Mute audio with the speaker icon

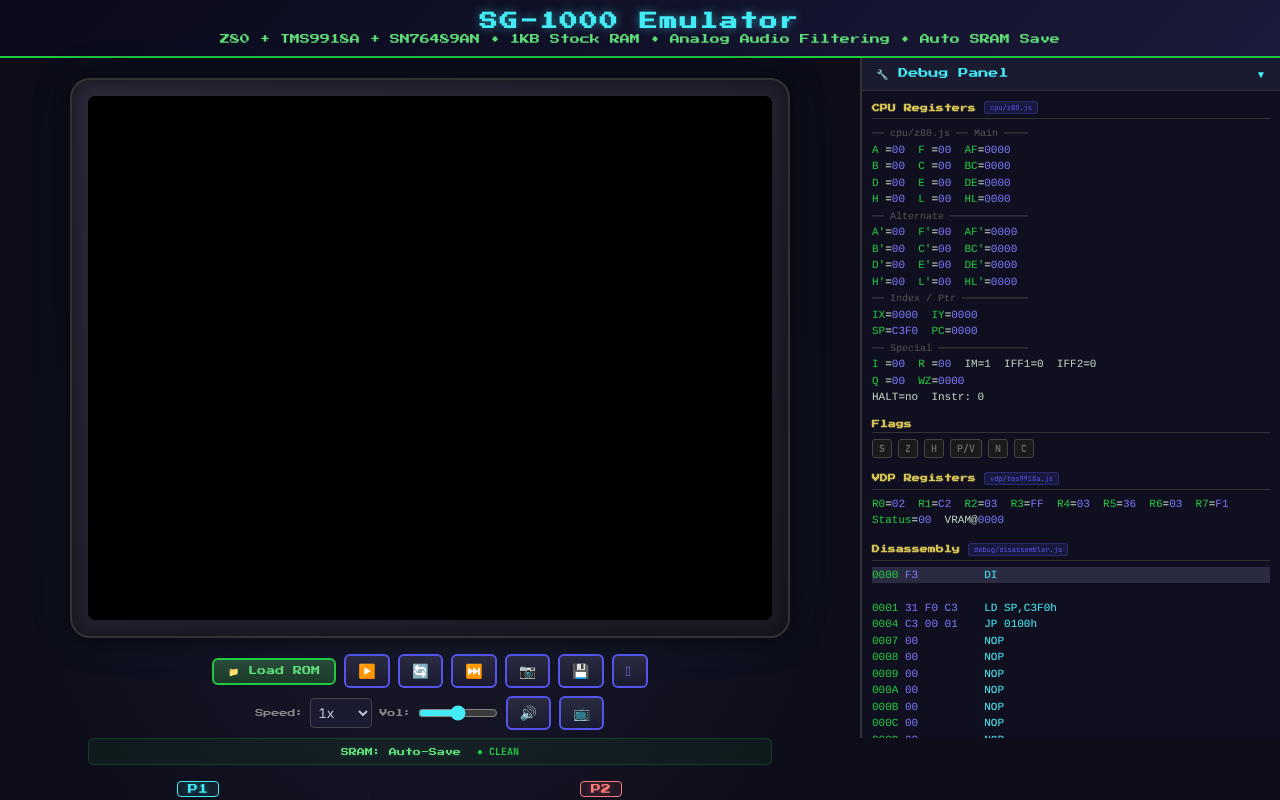point(528,713)
